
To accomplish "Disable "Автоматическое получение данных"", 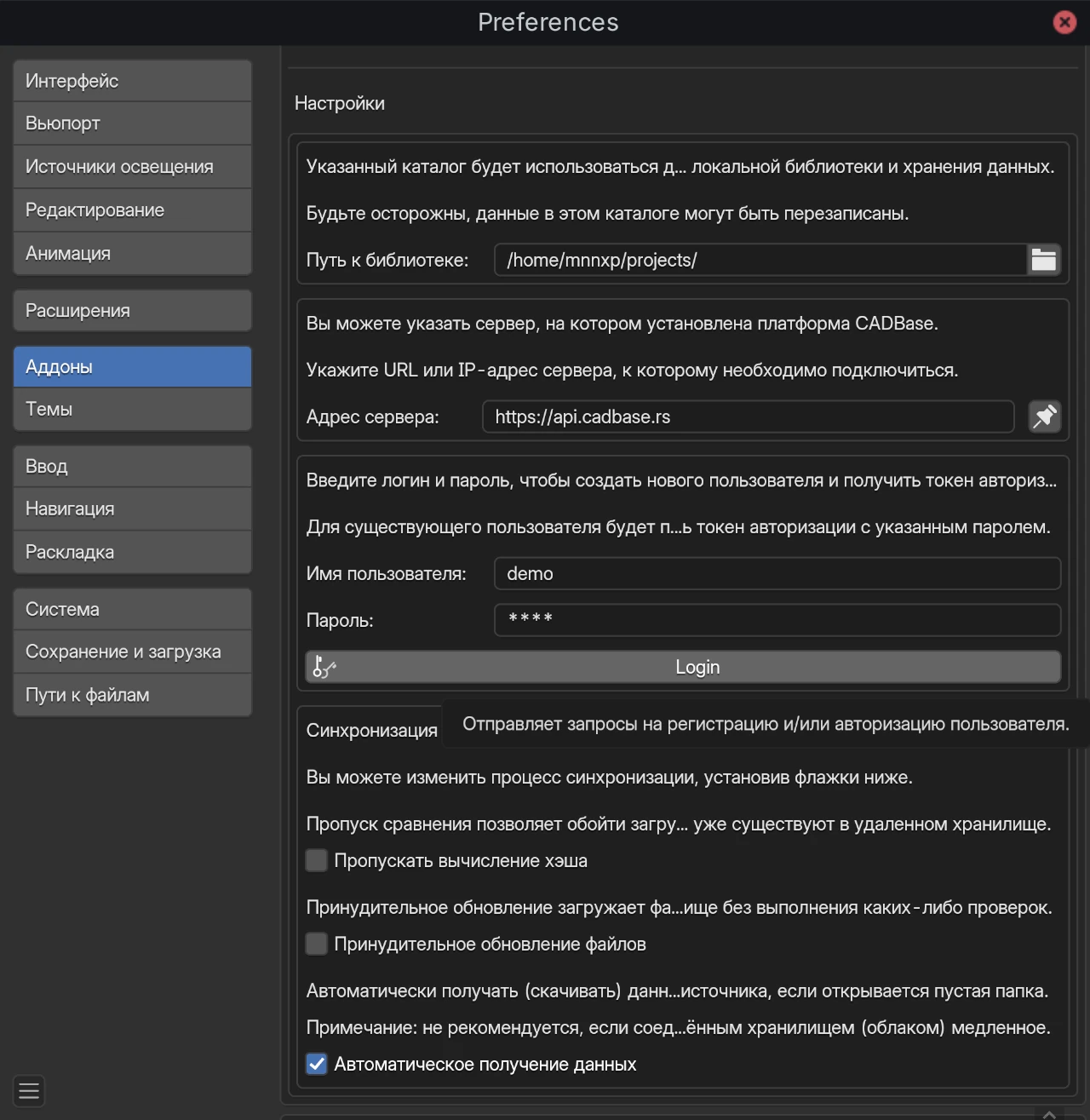I will click(316, 1064).
